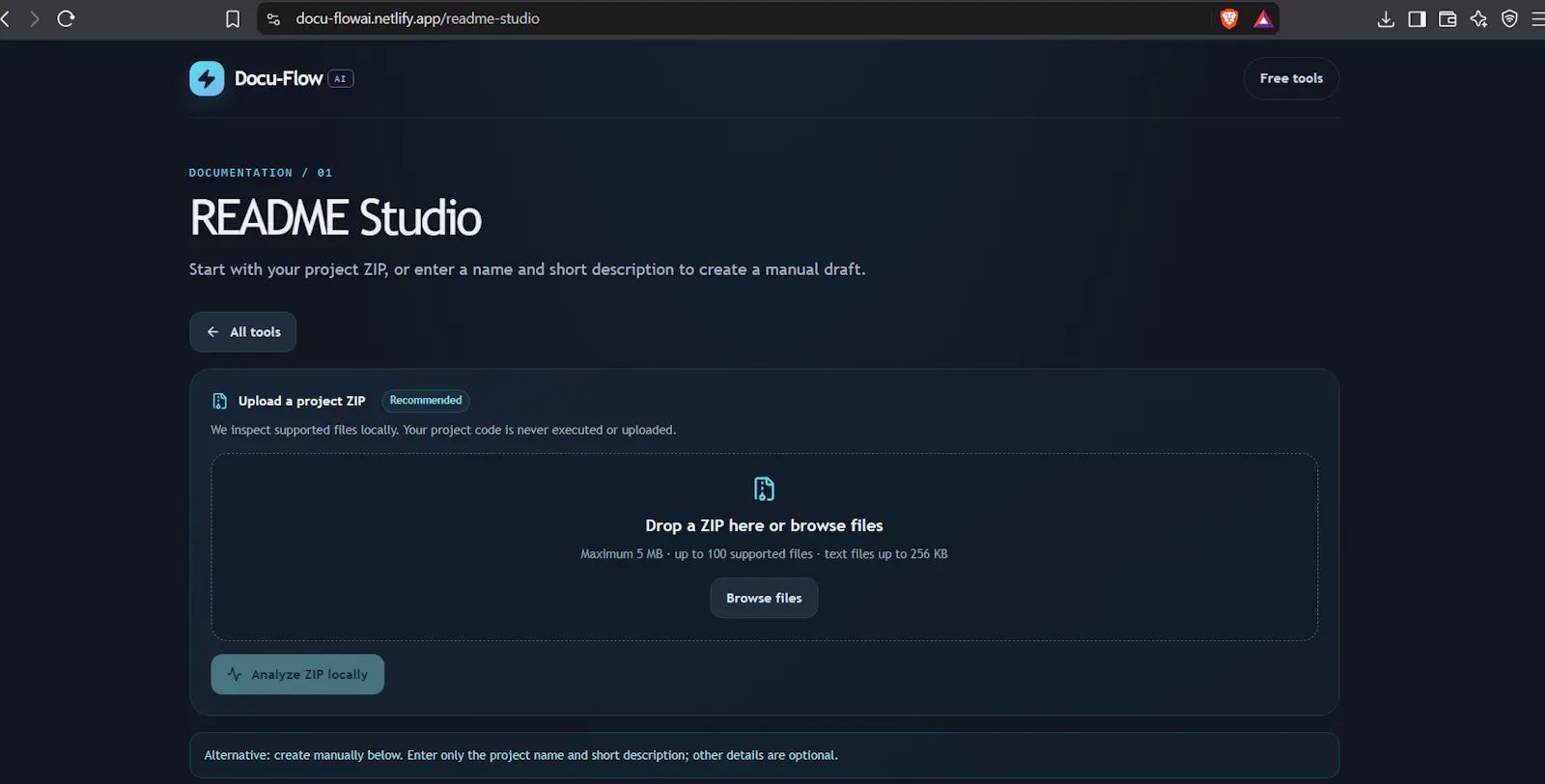Open Brave Rewards triangle icon
This screenshot has width=1545, height=784.
pyautogui.click(x=1263, y=18)
